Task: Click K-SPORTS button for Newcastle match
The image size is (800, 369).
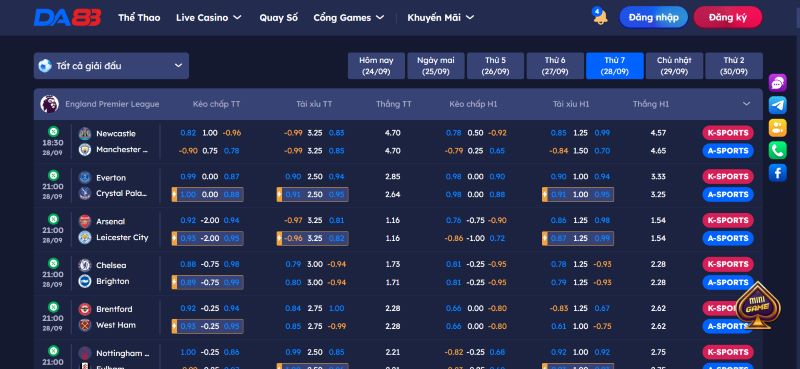Action: click(728, 133)
